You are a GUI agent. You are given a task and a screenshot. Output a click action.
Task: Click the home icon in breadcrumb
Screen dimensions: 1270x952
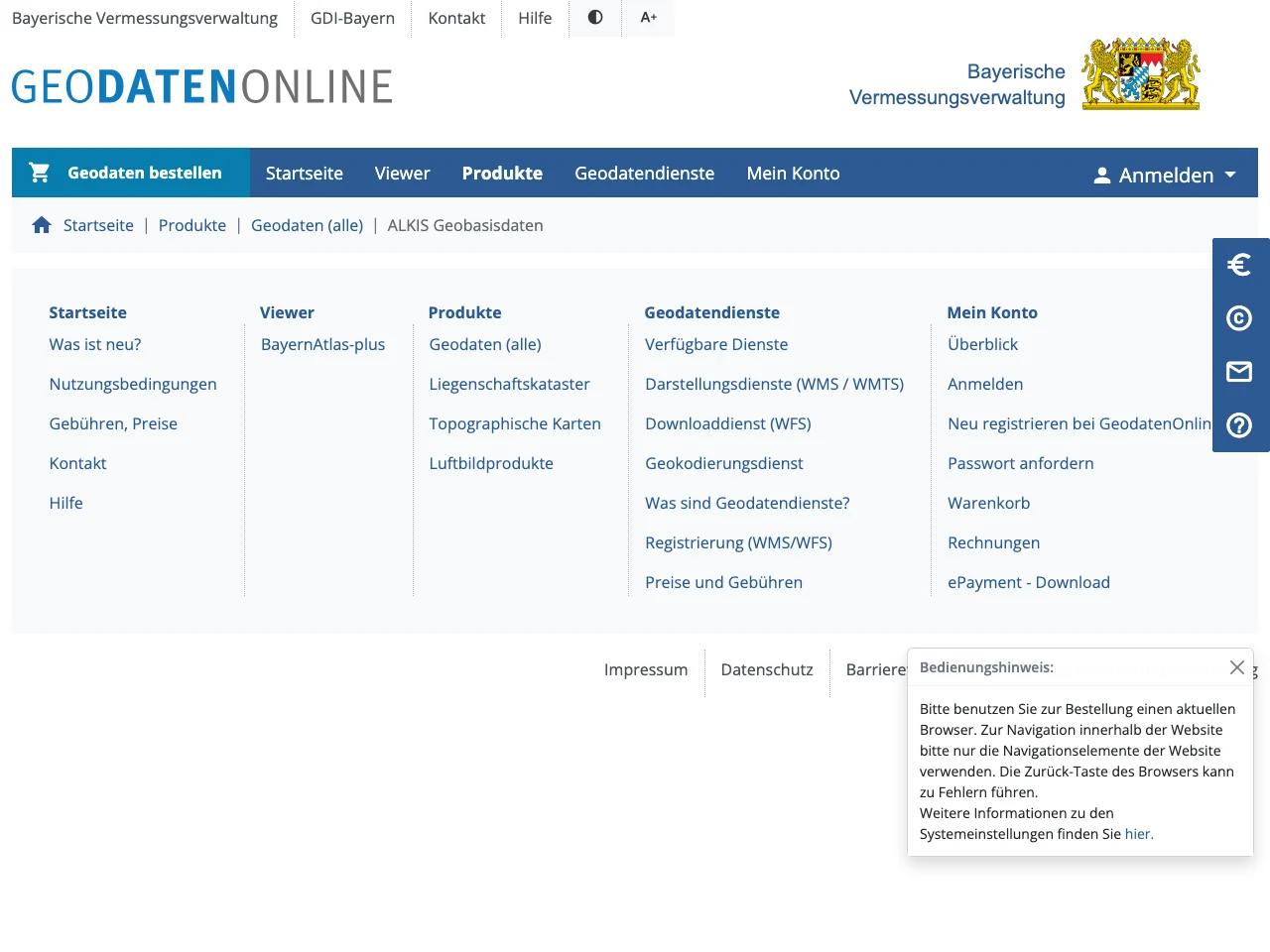coord(42,225)
